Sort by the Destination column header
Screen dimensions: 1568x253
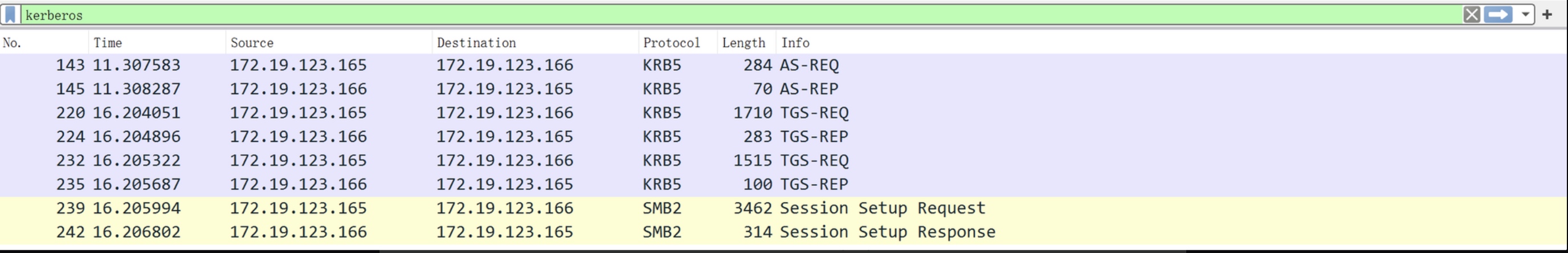pos(534,43)
